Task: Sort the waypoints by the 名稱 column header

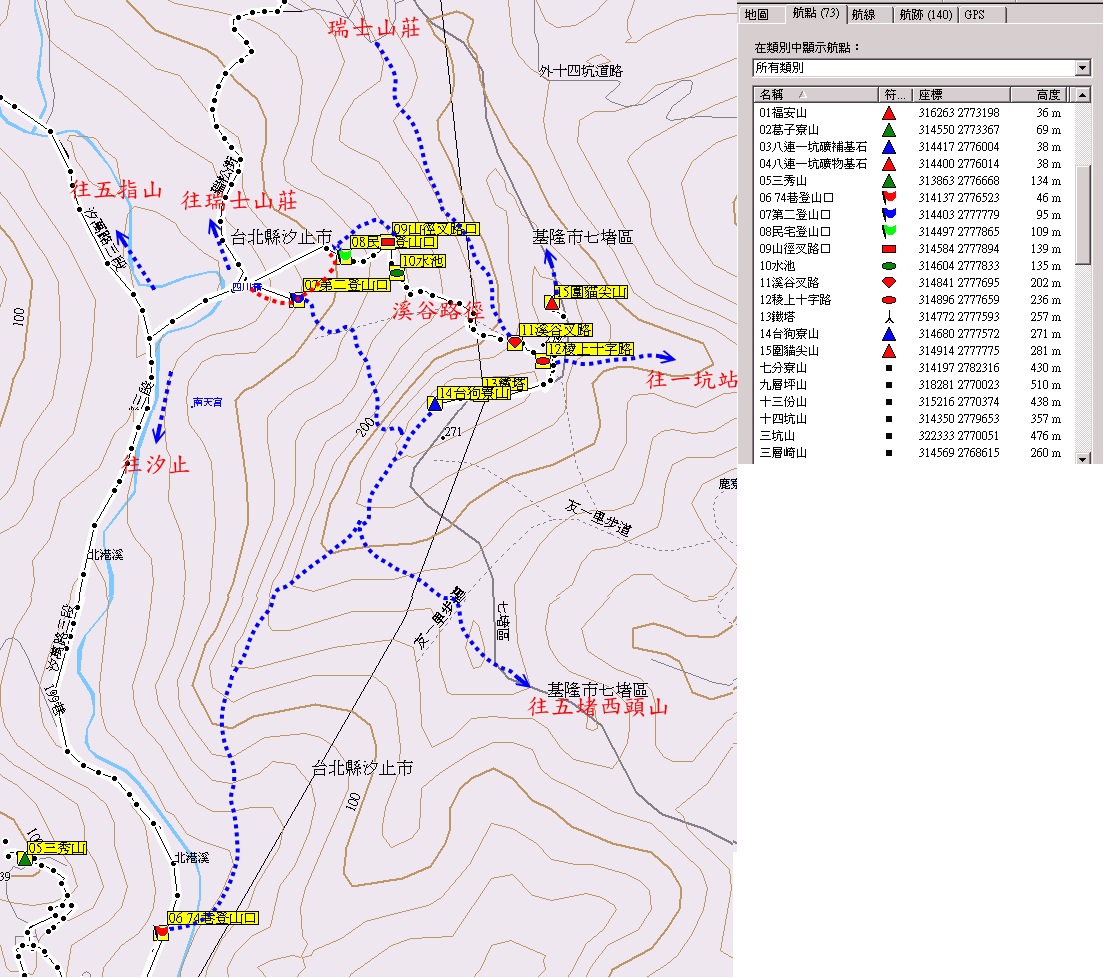Action: coord(815,95)
